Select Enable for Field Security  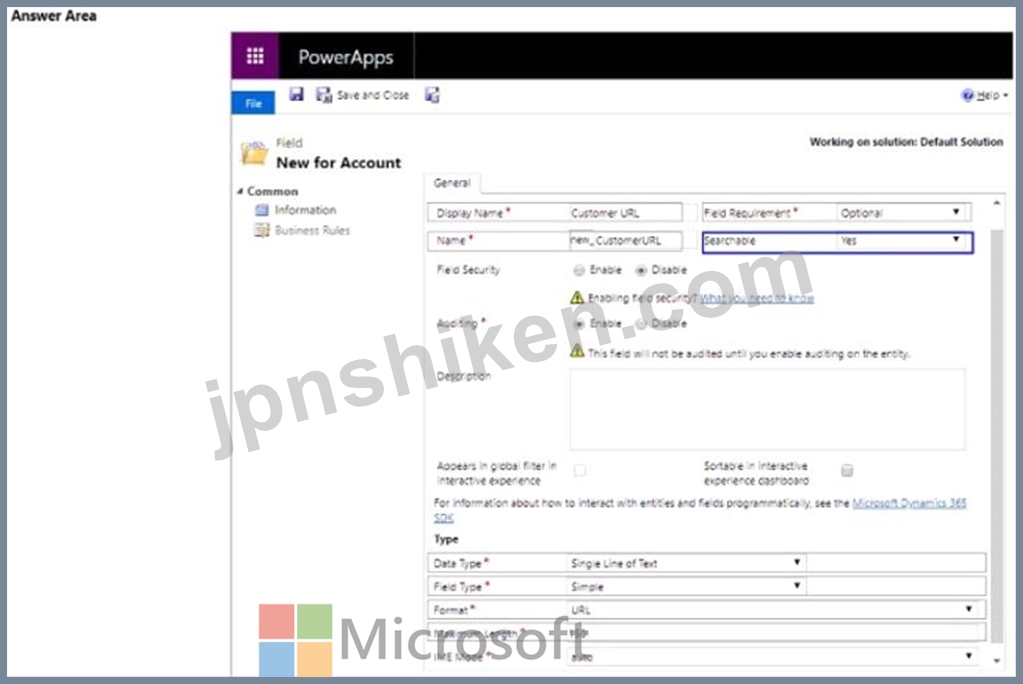(579, 270)
